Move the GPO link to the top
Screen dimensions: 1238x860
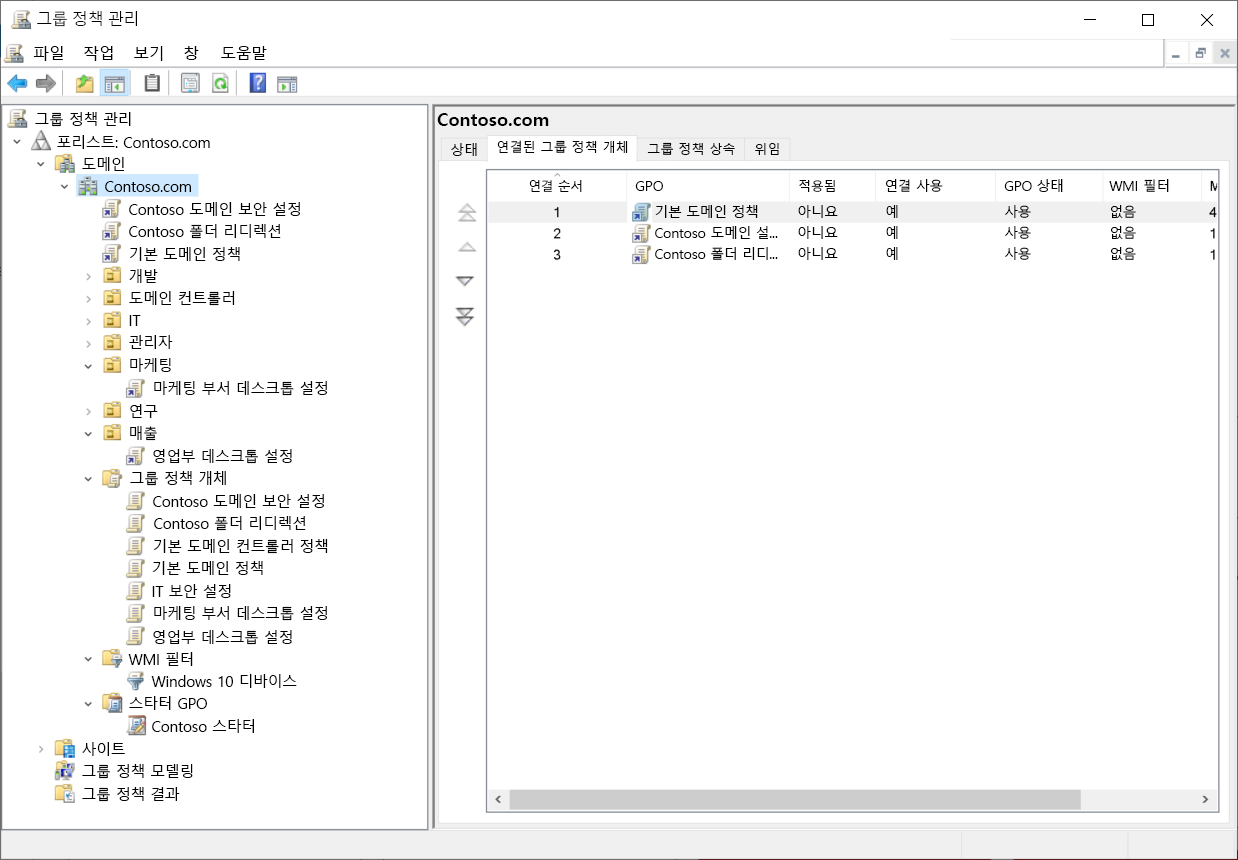point(465,211)
